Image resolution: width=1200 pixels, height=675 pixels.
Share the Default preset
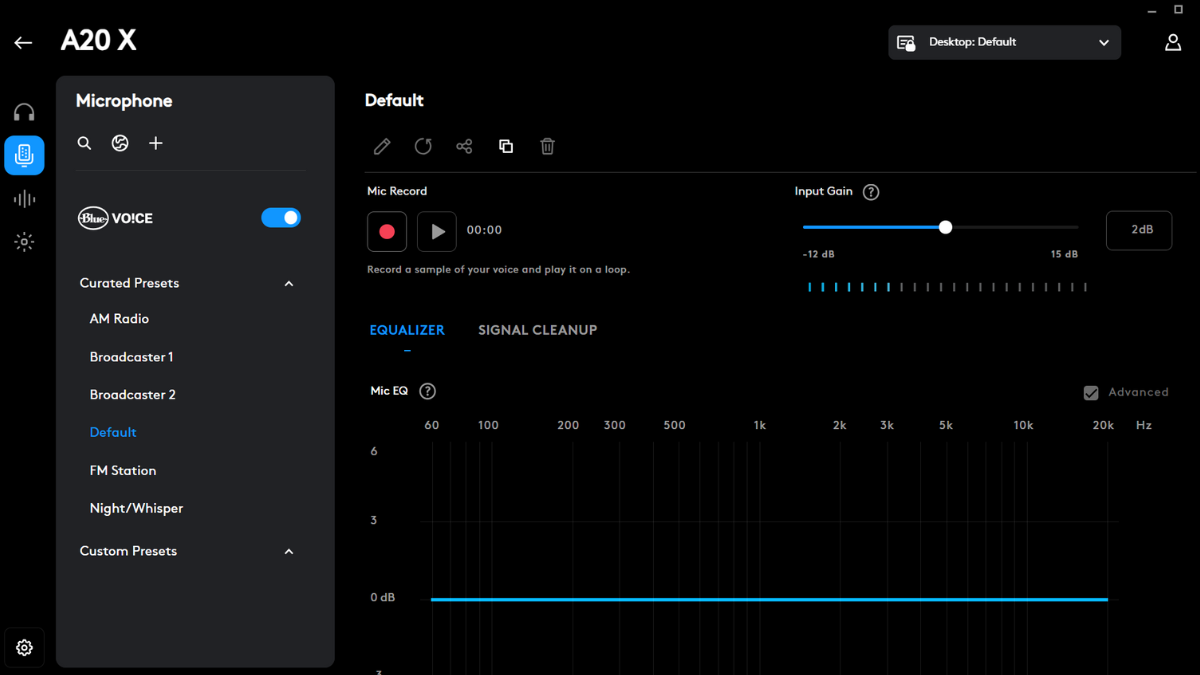pyautogui.click(x=464, y=147)
